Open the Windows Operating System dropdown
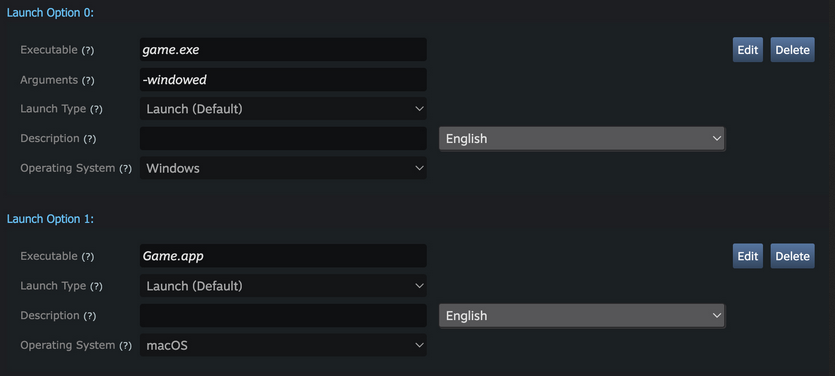The width and height of the screenshot is (835, 376). (x=283, y=168)
